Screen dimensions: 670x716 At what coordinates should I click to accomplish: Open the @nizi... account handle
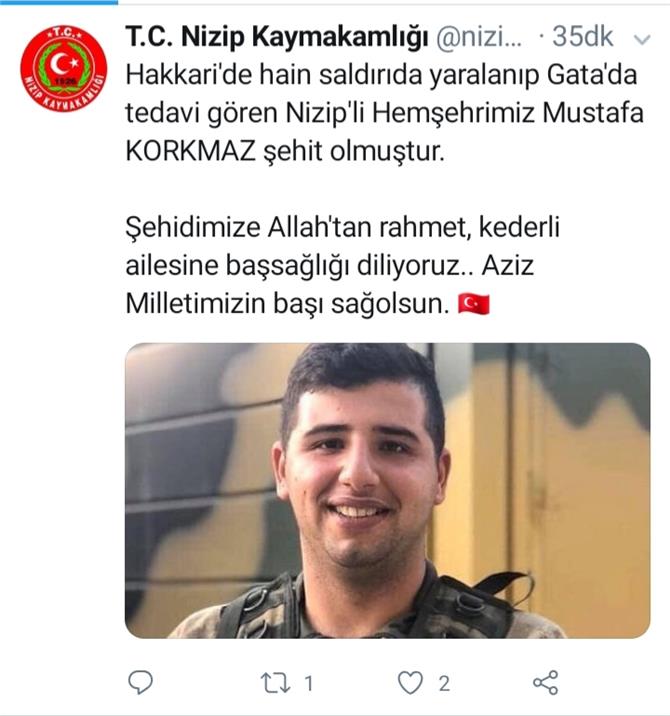tap(479, 37)
